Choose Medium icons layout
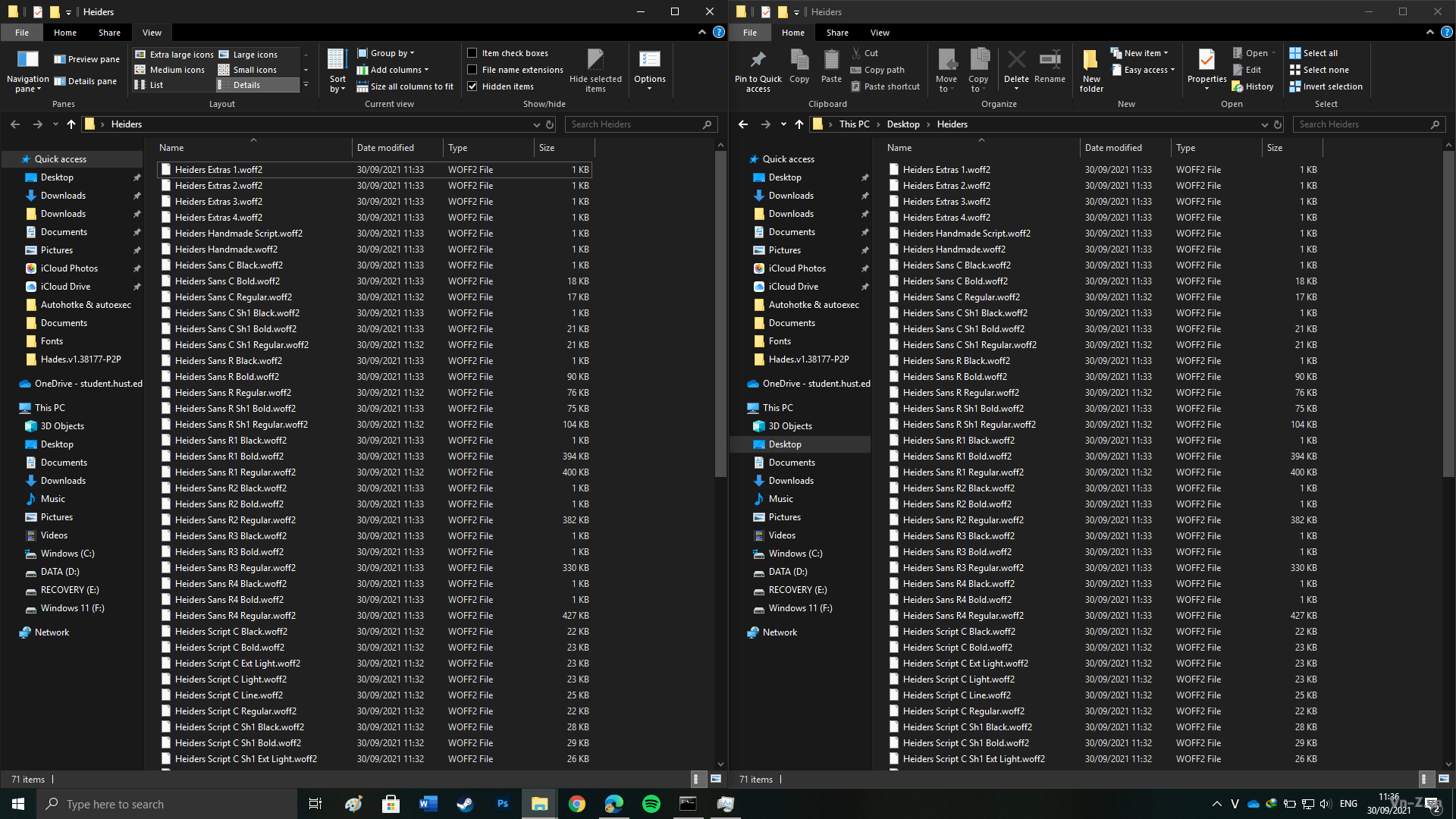This screenshot has height=819, width=1456. (170, 70)
